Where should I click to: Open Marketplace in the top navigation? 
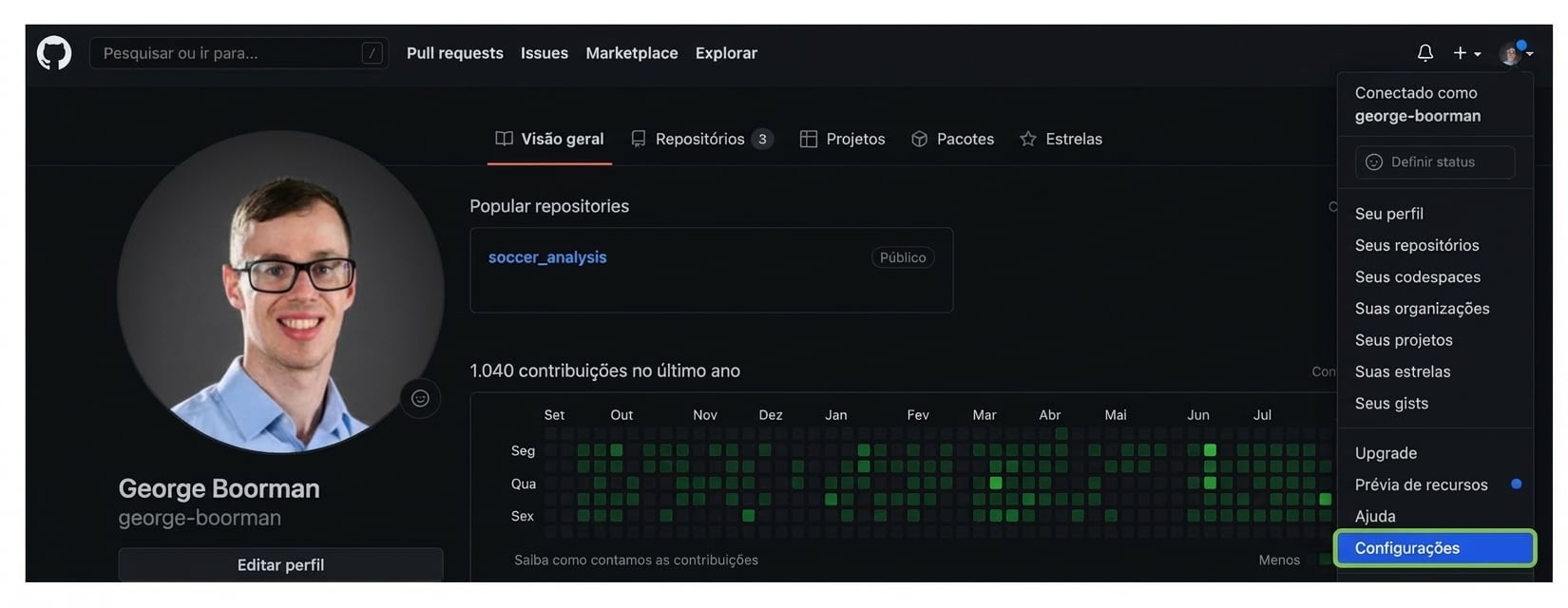click(x=632, y=53)
